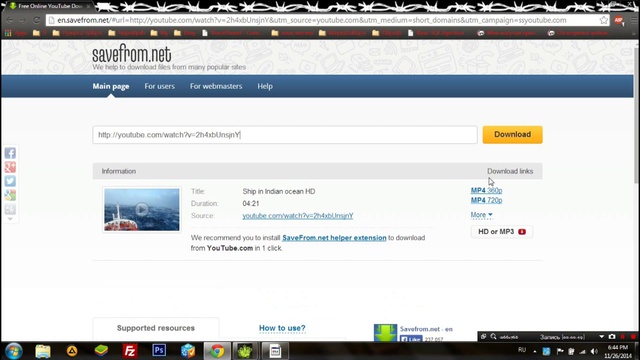640x360 pixels.
Task: Open the taskbar clock and date
Action: pyautogui.click(x=618, y=351)
